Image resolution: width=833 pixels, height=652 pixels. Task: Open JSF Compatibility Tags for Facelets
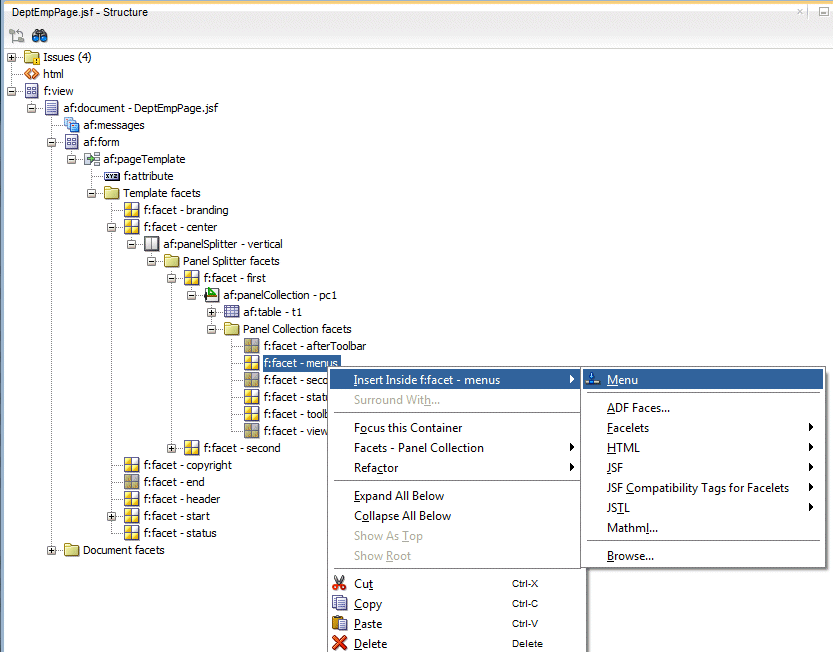click(x=703, y=487)
